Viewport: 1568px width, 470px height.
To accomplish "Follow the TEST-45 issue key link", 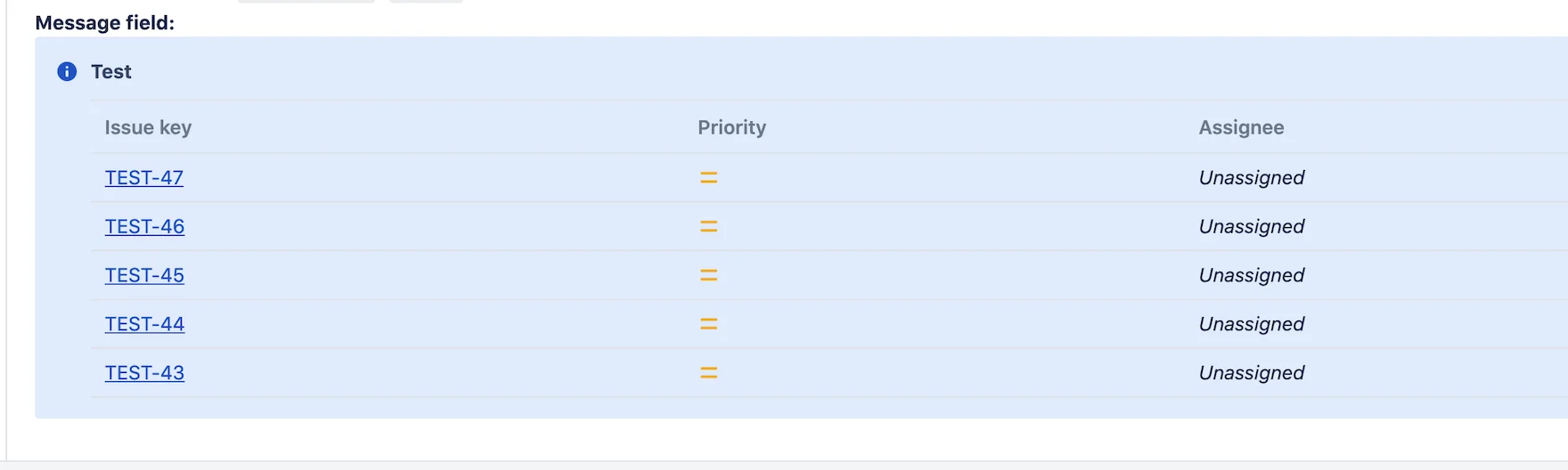I will coord(144,276).
